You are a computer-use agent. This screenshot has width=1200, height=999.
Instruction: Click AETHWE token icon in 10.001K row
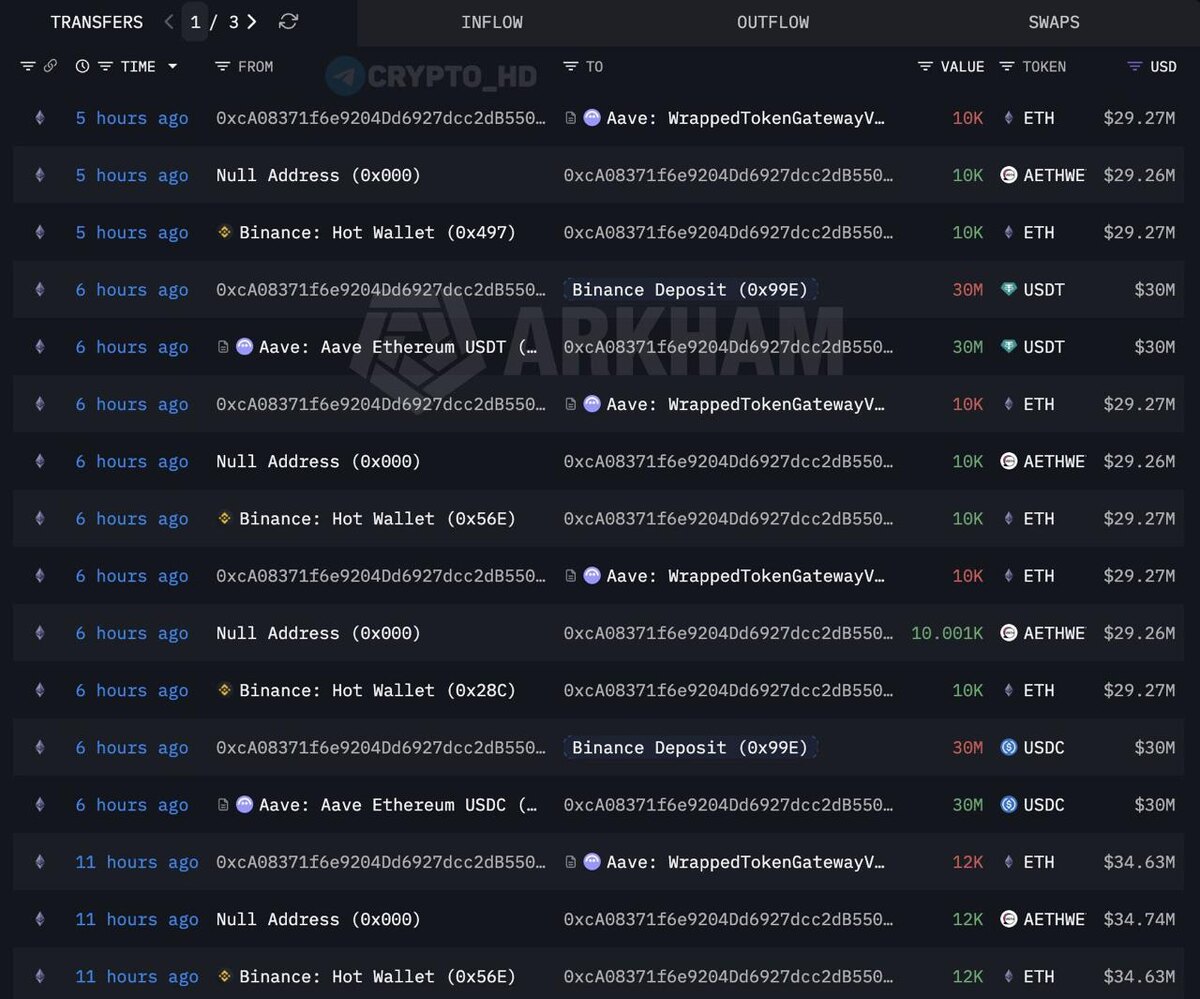click(x=1009, y=634)
